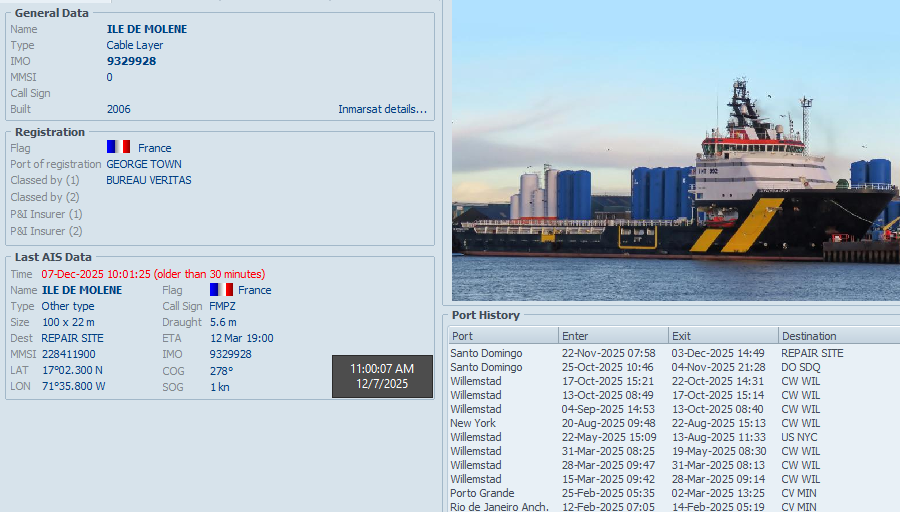900x512 pixels.
Task: Click the DO SDQ destination cell
Action: point(801,367)
